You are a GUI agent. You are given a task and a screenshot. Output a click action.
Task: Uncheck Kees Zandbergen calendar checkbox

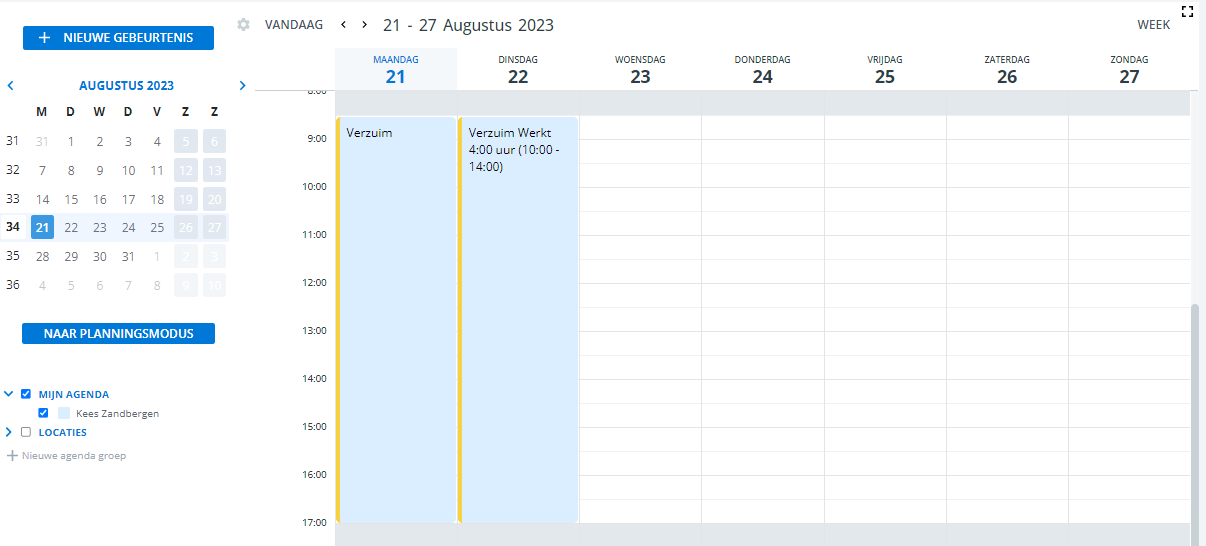click(43, 413)
